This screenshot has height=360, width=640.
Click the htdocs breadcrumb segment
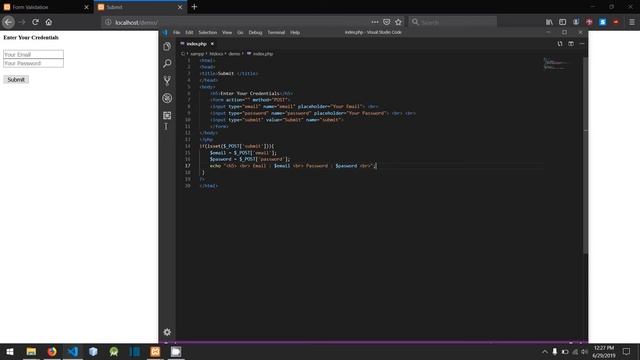[x=216, y=53]
